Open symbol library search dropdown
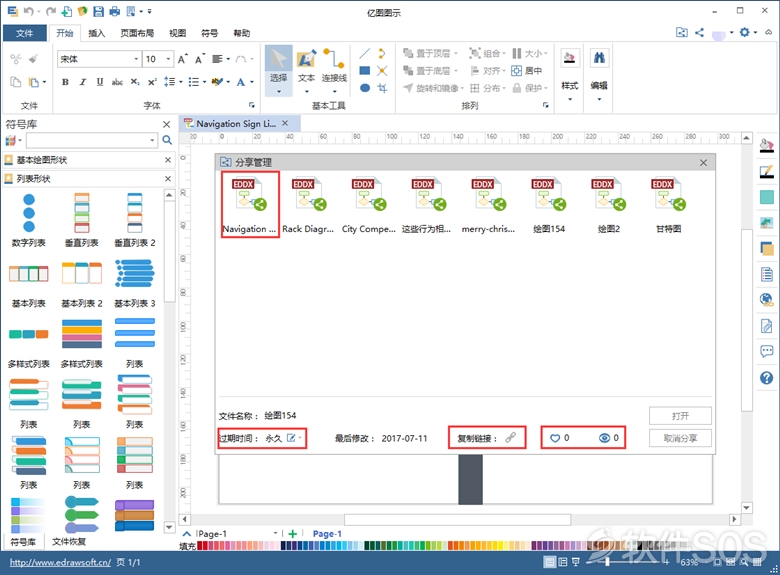 [x=152, y=140]
